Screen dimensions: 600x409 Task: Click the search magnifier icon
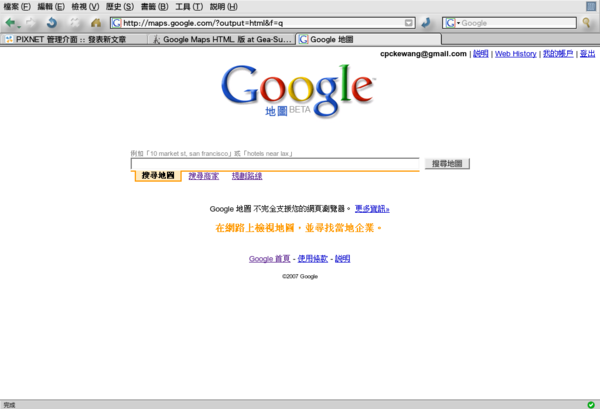pos(586,23)
